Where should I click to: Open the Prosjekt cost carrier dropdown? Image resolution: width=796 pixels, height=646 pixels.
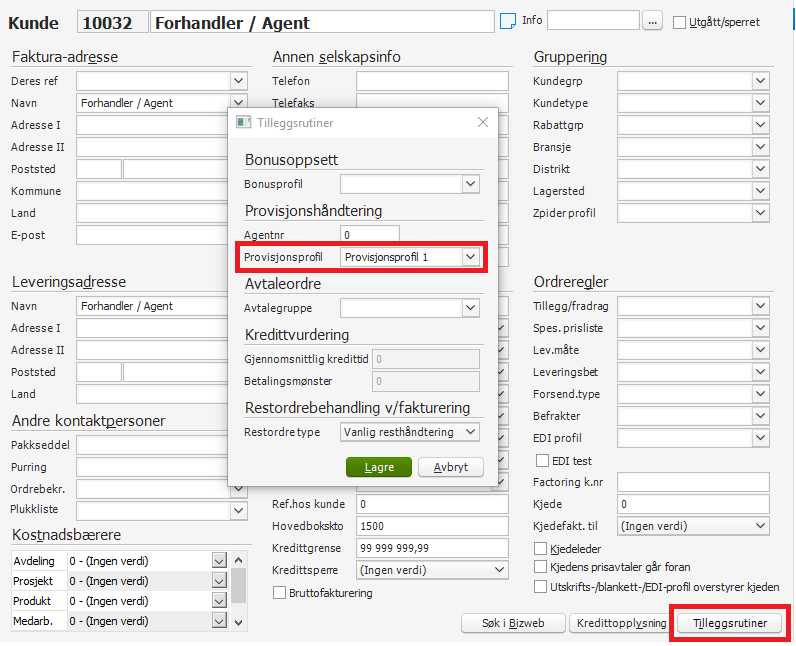click(x=219, y=581)
